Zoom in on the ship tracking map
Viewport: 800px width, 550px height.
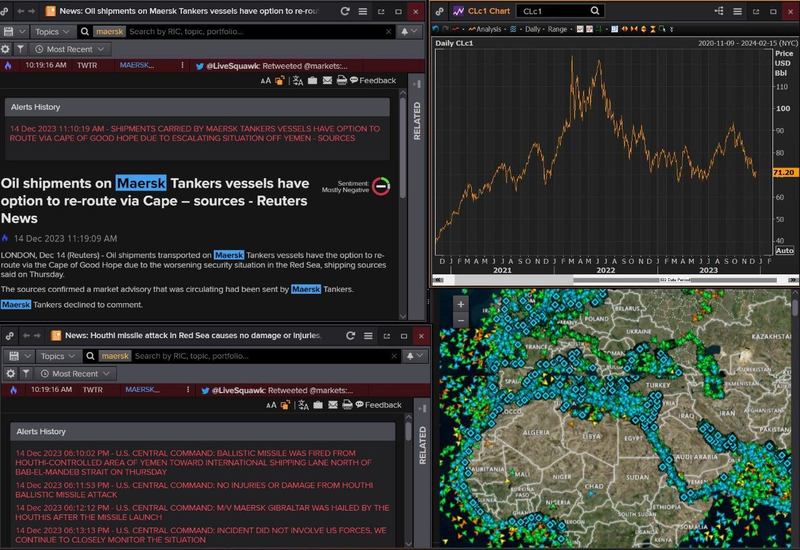[x=461, y=303]
